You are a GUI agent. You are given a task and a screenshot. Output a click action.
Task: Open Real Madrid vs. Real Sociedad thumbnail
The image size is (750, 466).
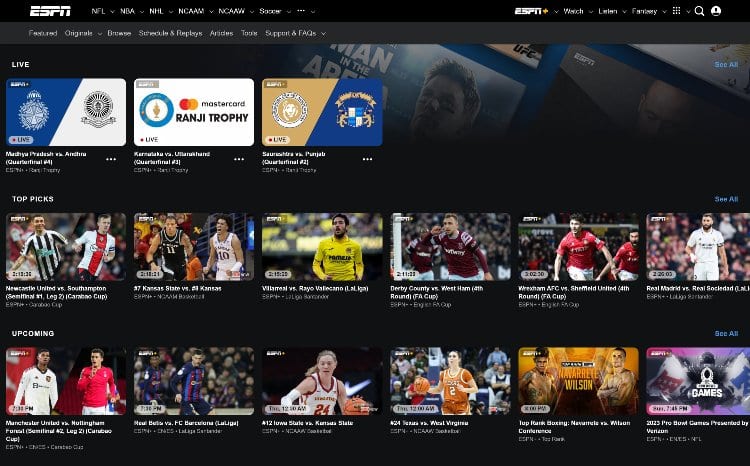point(698,247)
